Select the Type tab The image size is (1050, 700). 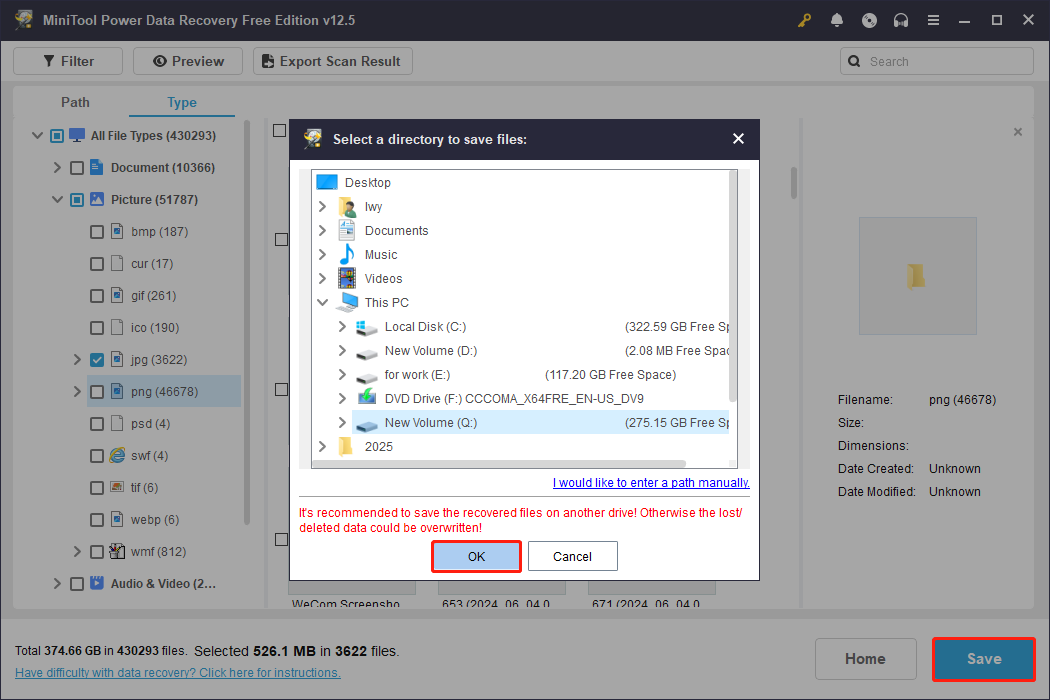click(x=182, y=102)
